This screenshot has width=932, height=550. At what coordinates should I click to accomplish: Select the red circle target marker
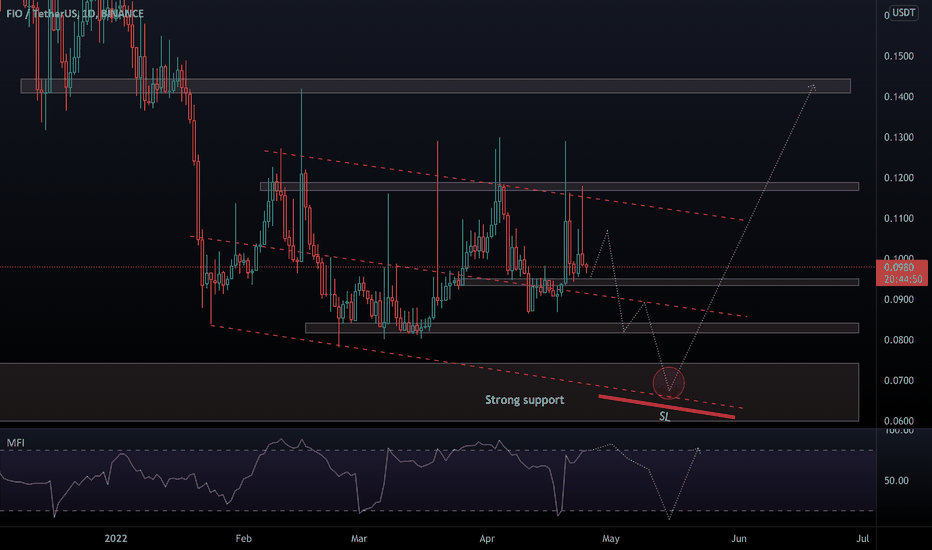[x=669, y=382]
